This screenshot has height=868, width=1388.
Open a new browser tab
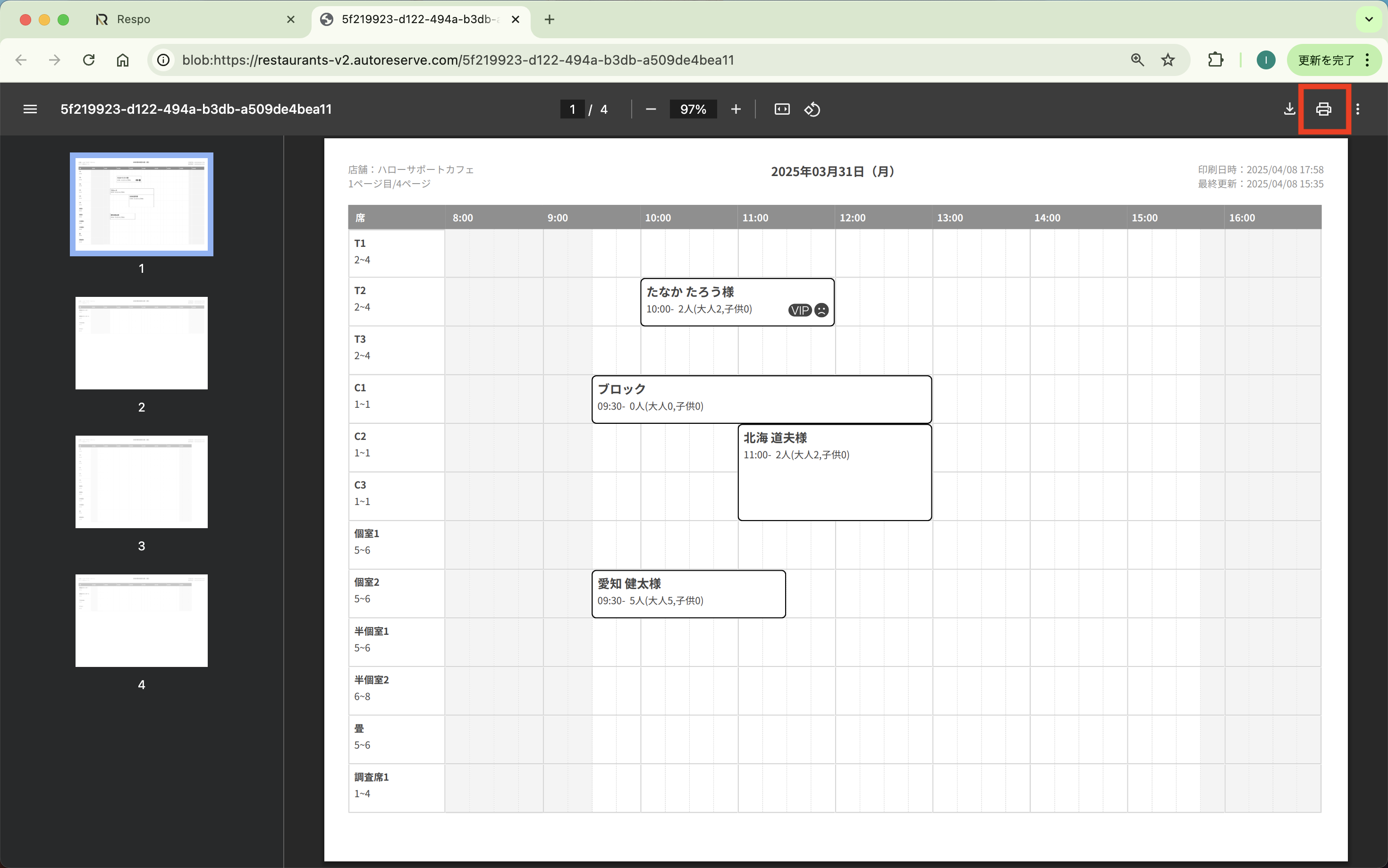point(550,19)
